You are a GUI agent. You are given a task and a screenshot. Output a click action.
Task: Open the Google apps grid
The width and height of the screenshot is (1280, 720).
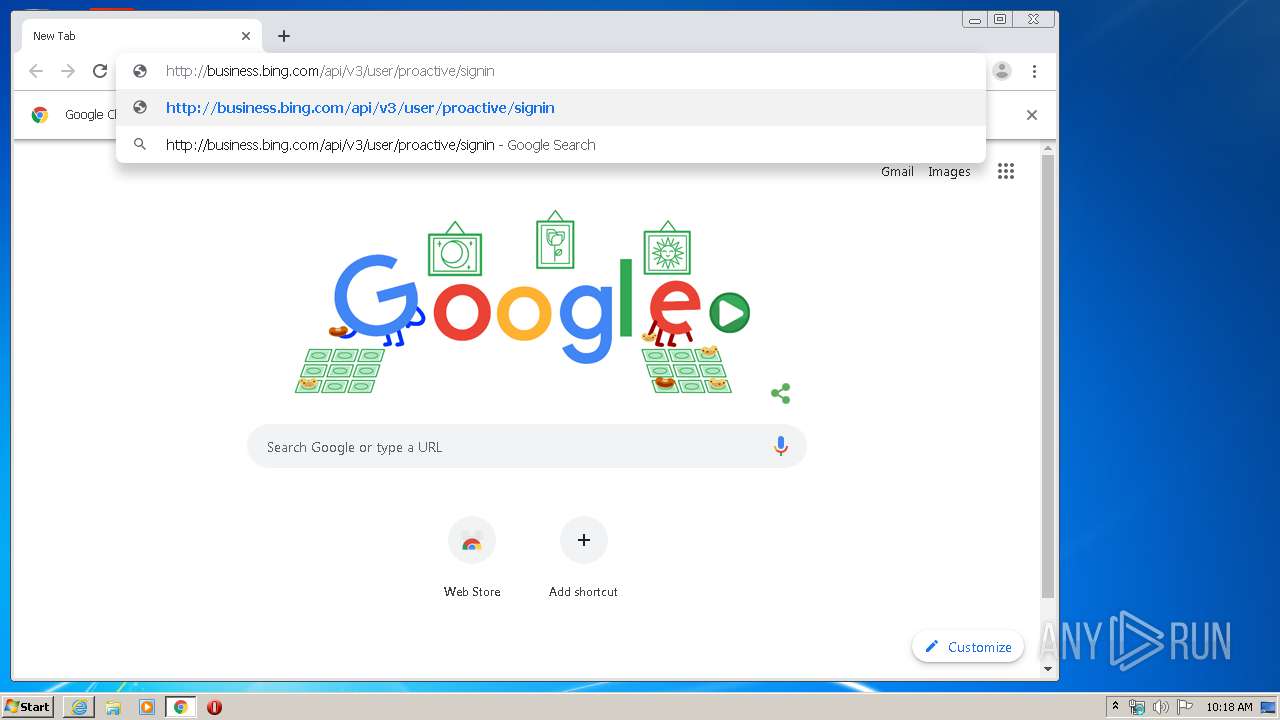pyautogui.click(x=1006, y=171)
